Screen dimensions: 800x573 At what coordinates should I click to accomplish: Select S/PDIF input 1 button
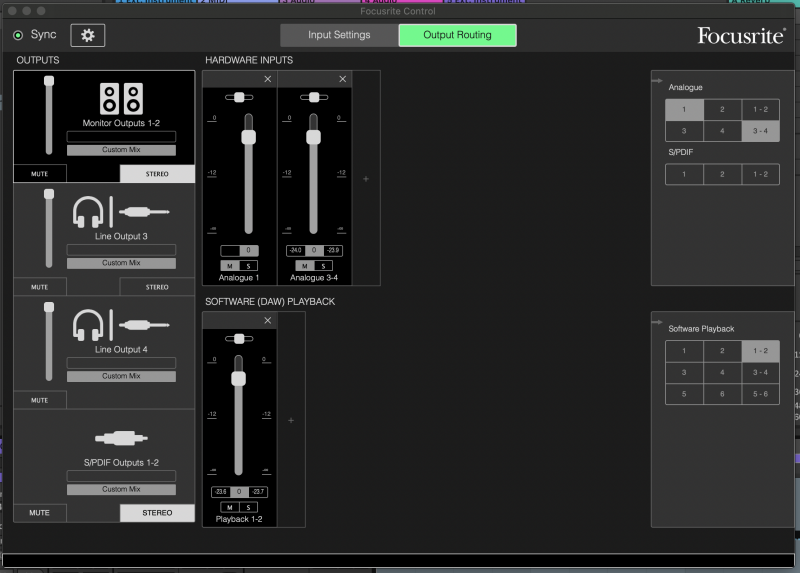click(x=684, y=175)
